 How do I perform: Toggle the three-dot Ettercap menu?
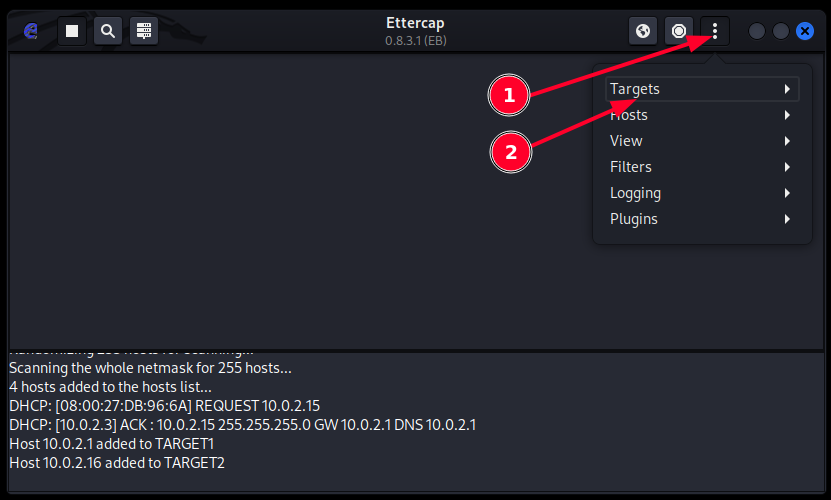[715, 31]
